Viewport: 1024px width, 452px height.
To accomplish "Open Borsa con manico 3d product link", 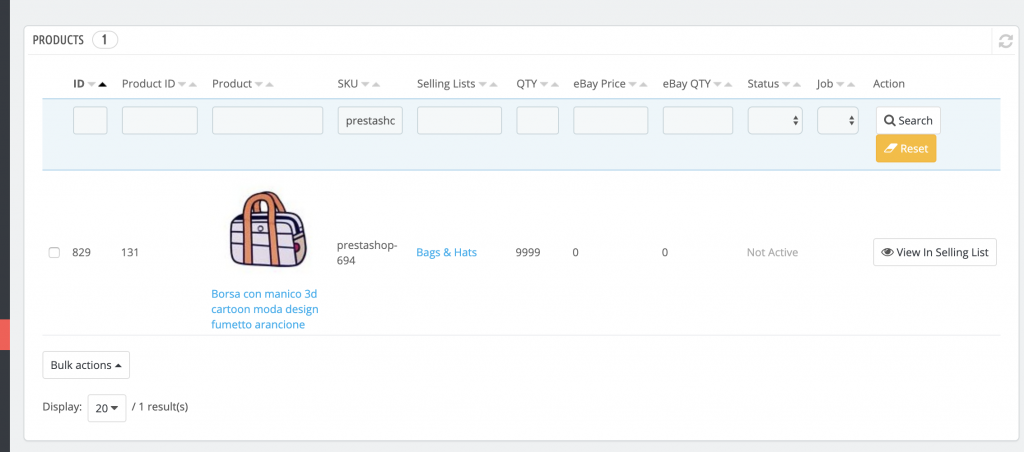I will [x=265, y=309].
